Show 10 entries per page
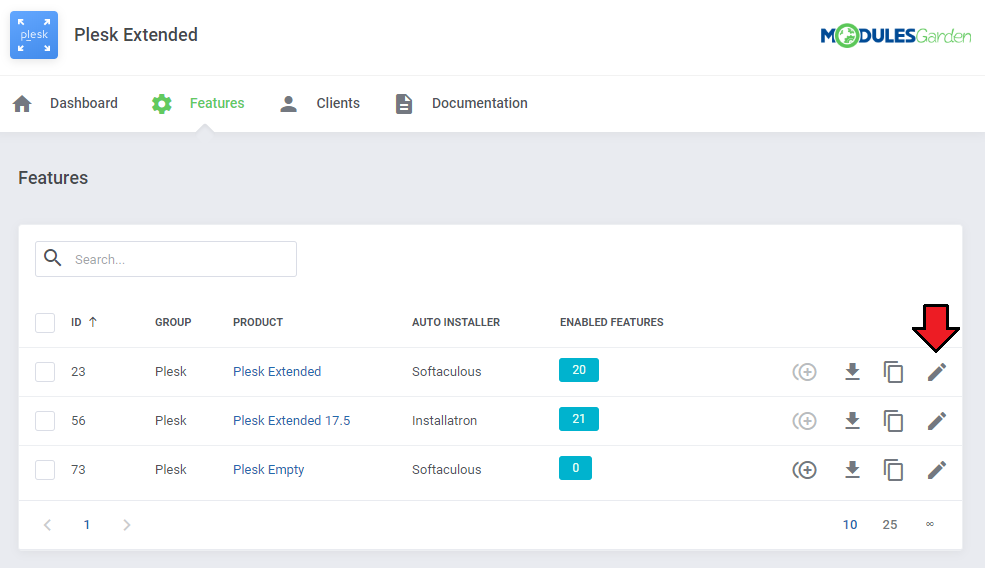Screen dimensions: 985x568 pos(850,525)
